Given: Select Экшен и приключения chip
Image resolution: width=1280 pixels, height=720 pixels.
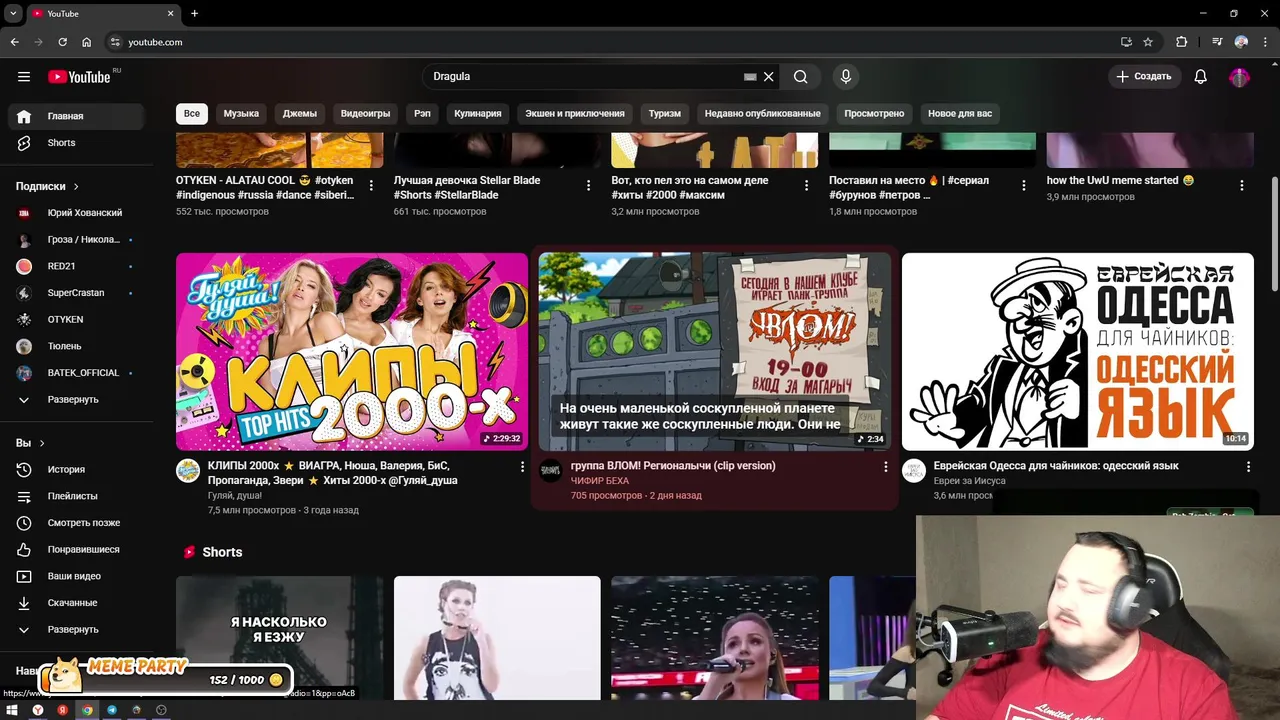Looking at the screenshot, I should [x=575, y=113].
